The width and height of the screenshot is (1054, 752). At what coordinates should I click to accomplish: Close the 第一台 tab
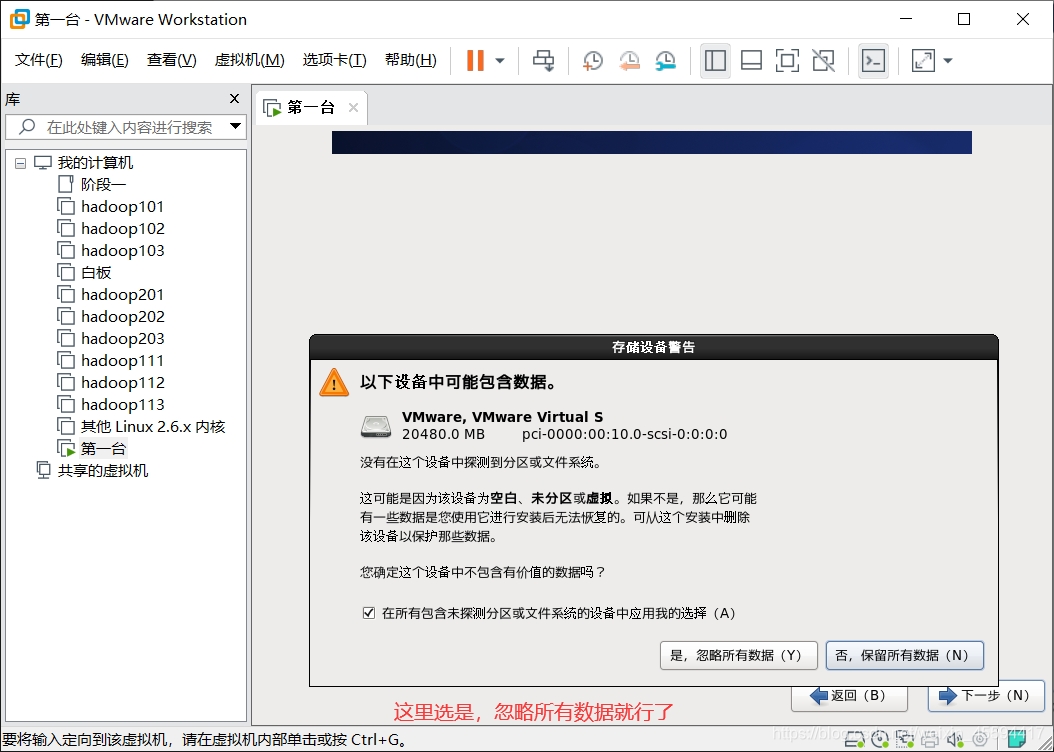pyautogui.click(x=353, y=108)
